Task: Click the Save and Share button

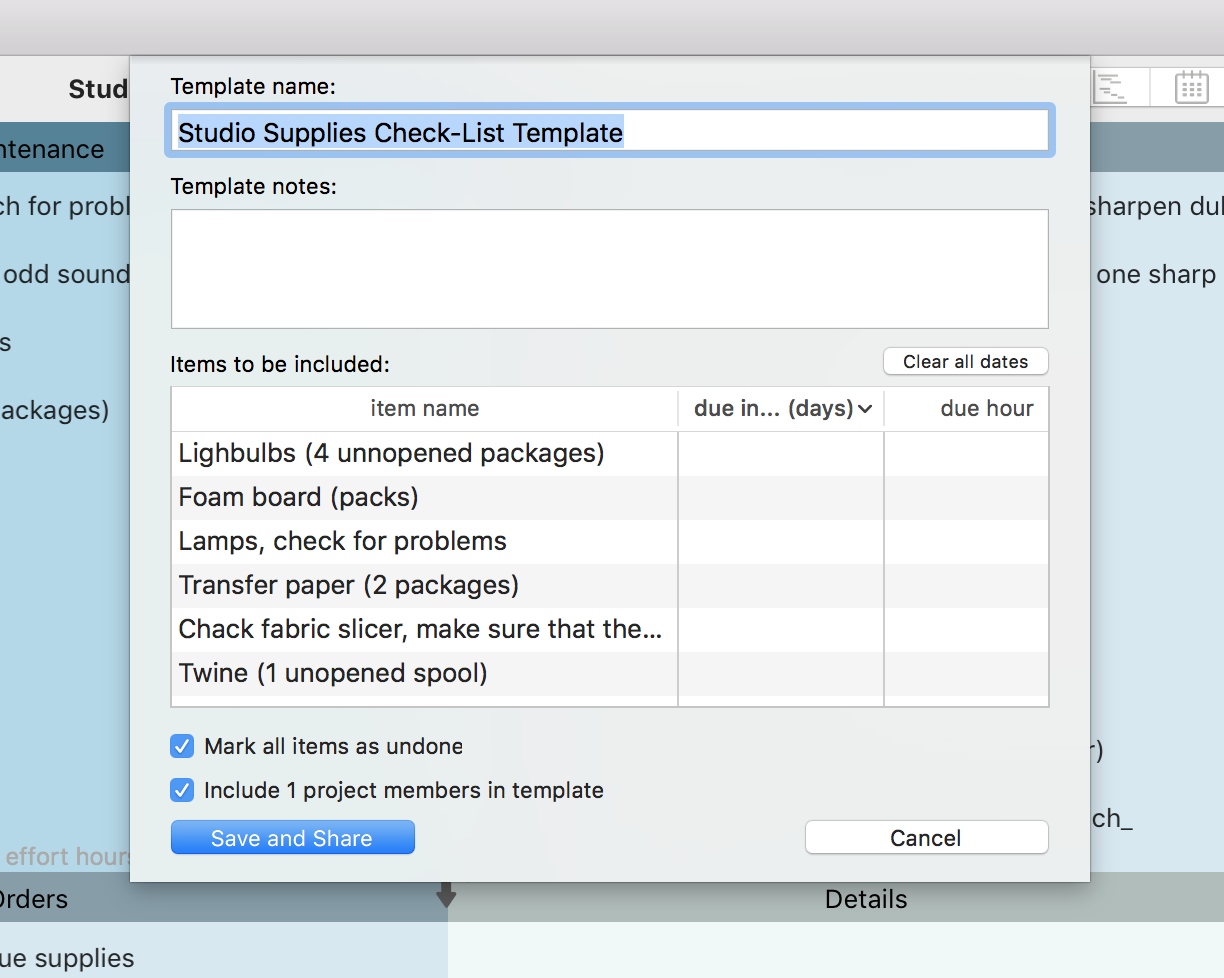Action: (292, 838)
